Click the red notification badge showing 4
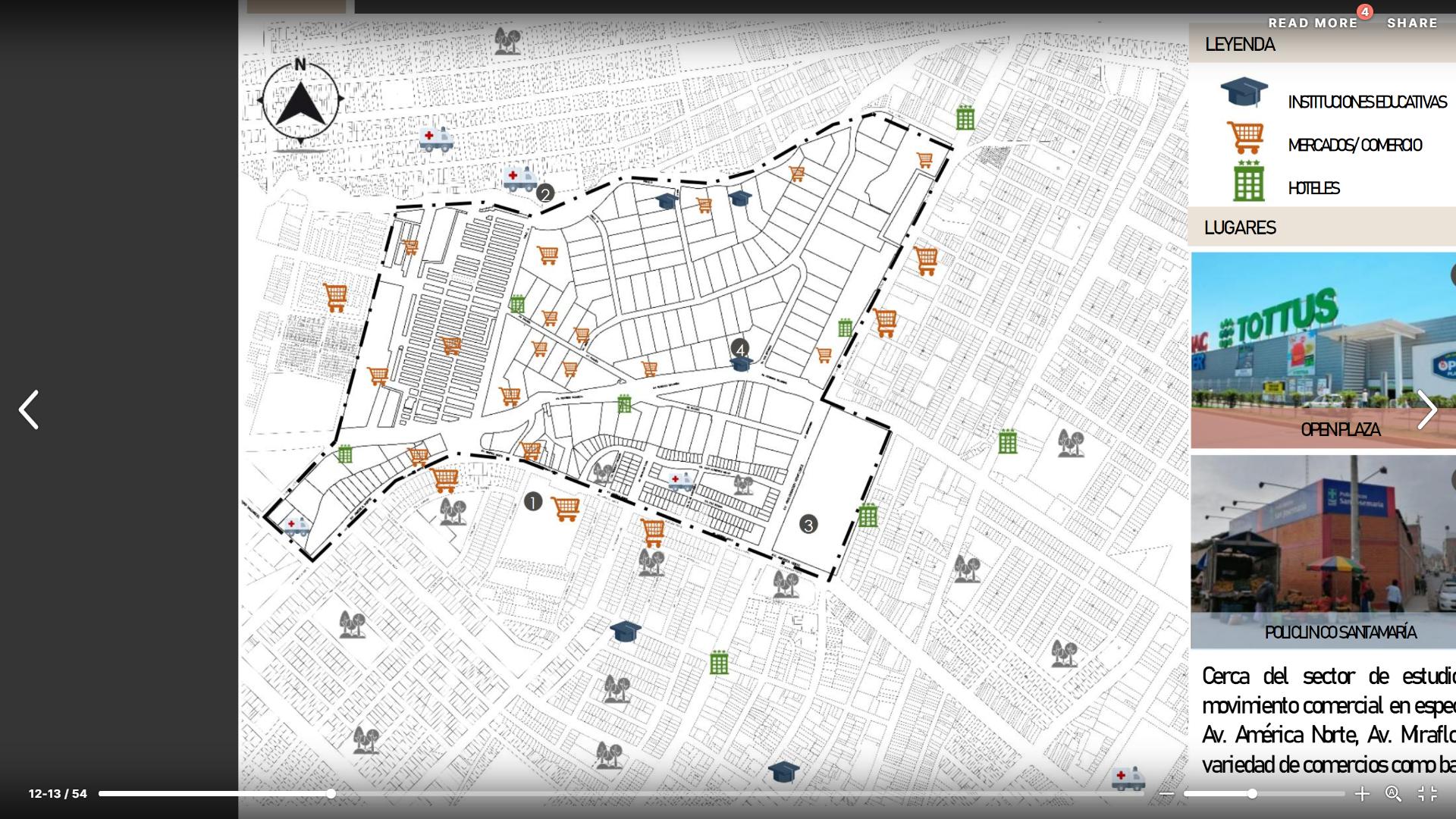The image size is (1456, 819). [1364, 12]
